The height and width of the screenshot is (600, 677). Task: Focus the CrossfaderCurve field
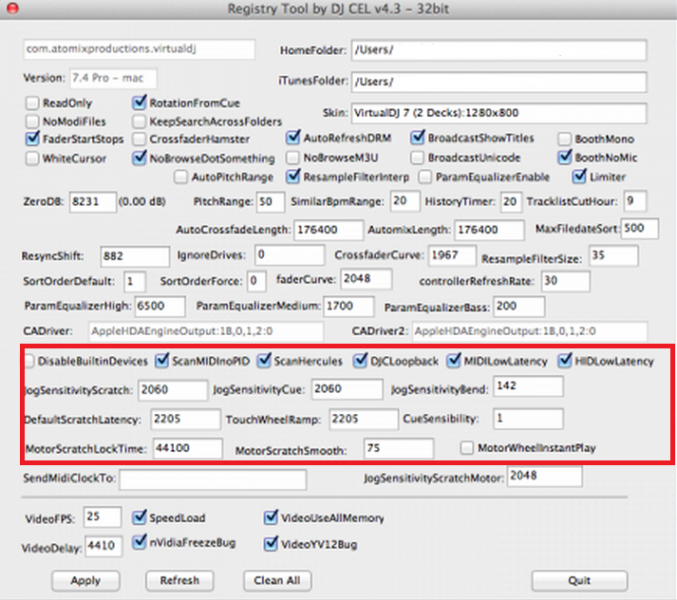point(452,255)
